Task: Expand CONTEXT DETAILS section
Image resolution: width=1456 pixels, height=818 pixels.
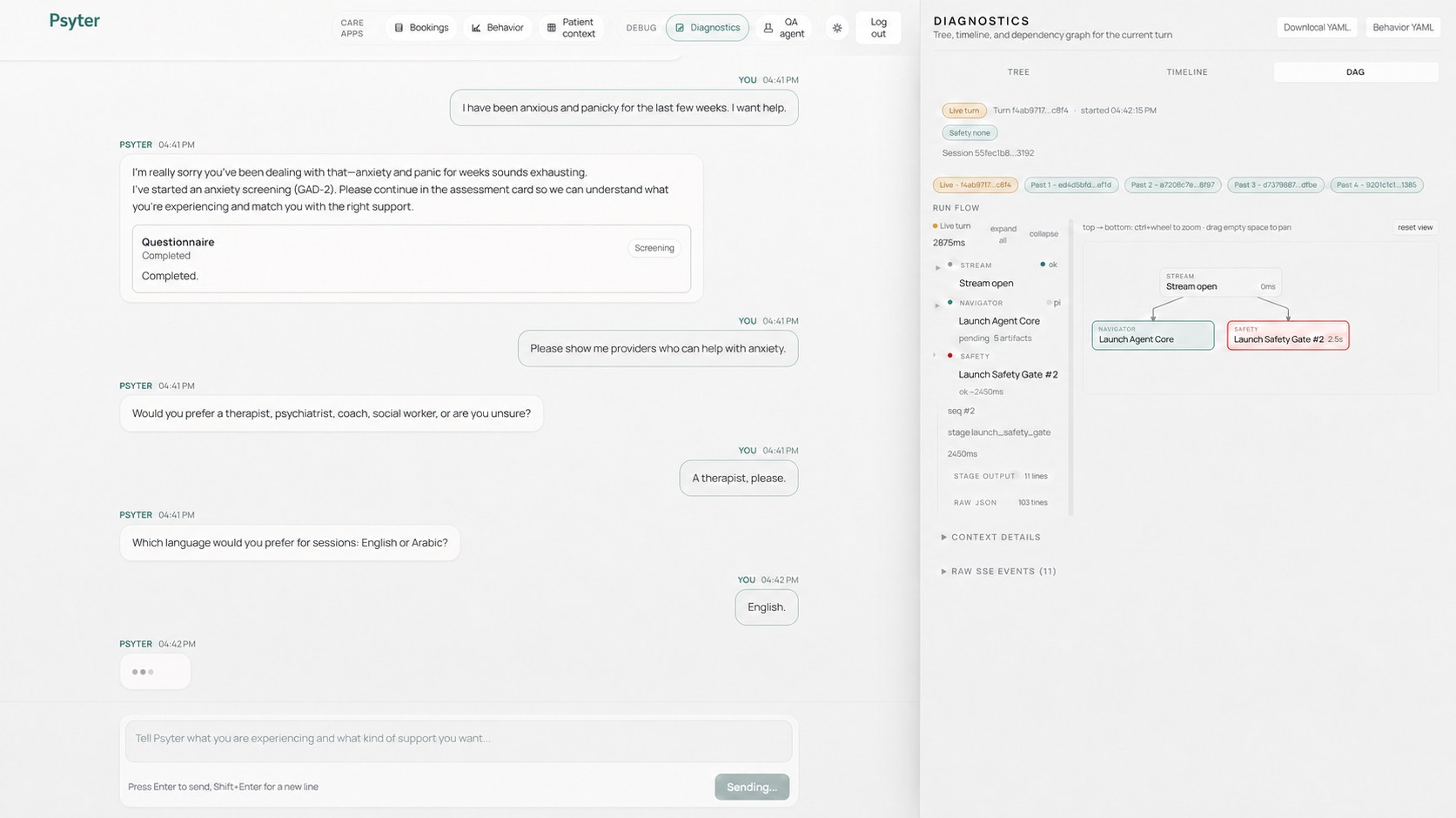Action: (991, 537)
